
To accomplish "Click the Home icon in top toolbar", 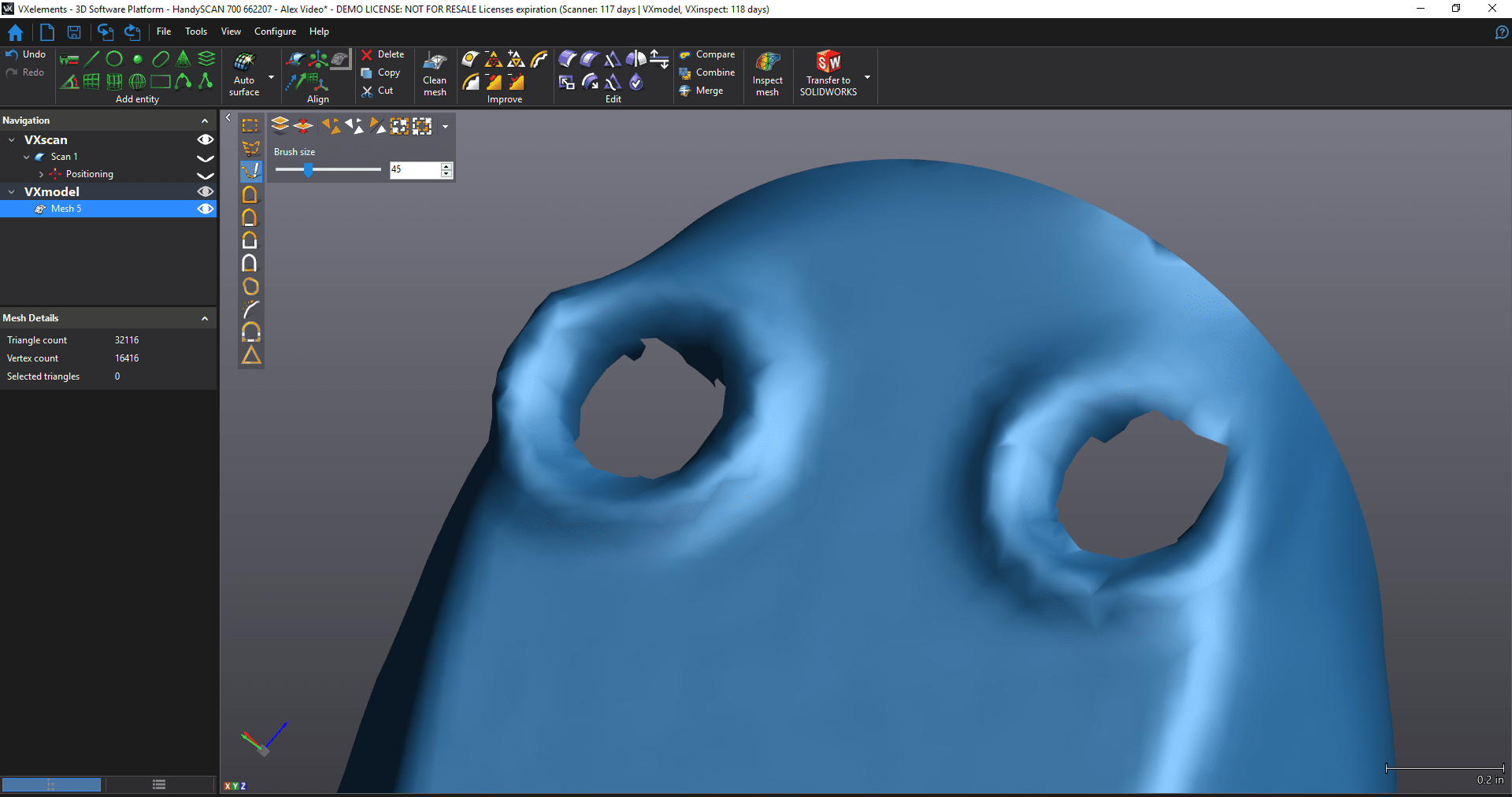I will coord(16,32).
